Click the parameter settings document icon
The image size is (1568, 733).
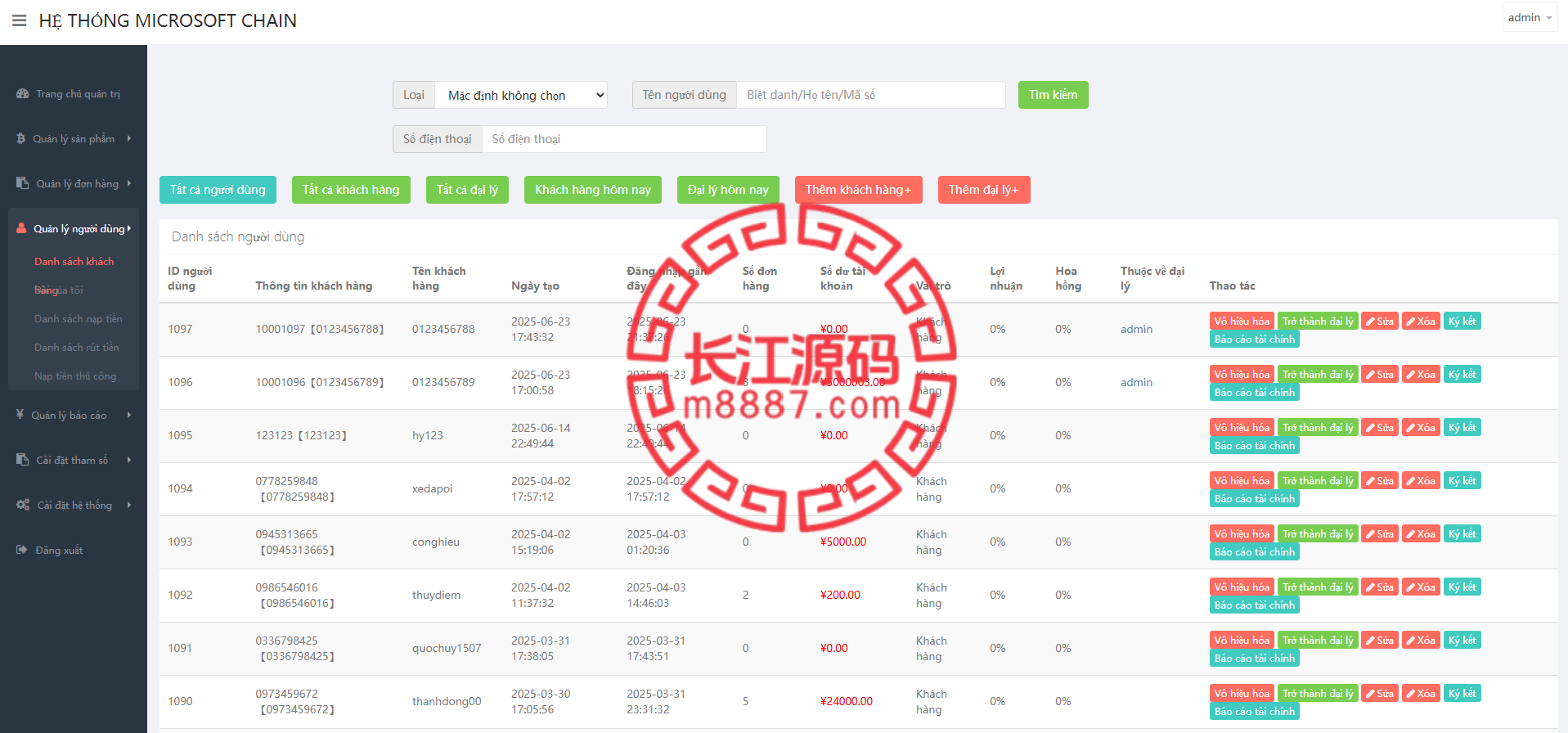pos(23,460)
